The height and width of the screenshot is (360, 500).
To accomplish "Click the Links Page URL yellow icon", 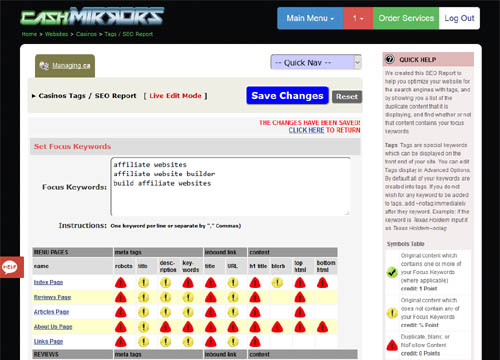I will pyautogui.click(x=233, y=341).
